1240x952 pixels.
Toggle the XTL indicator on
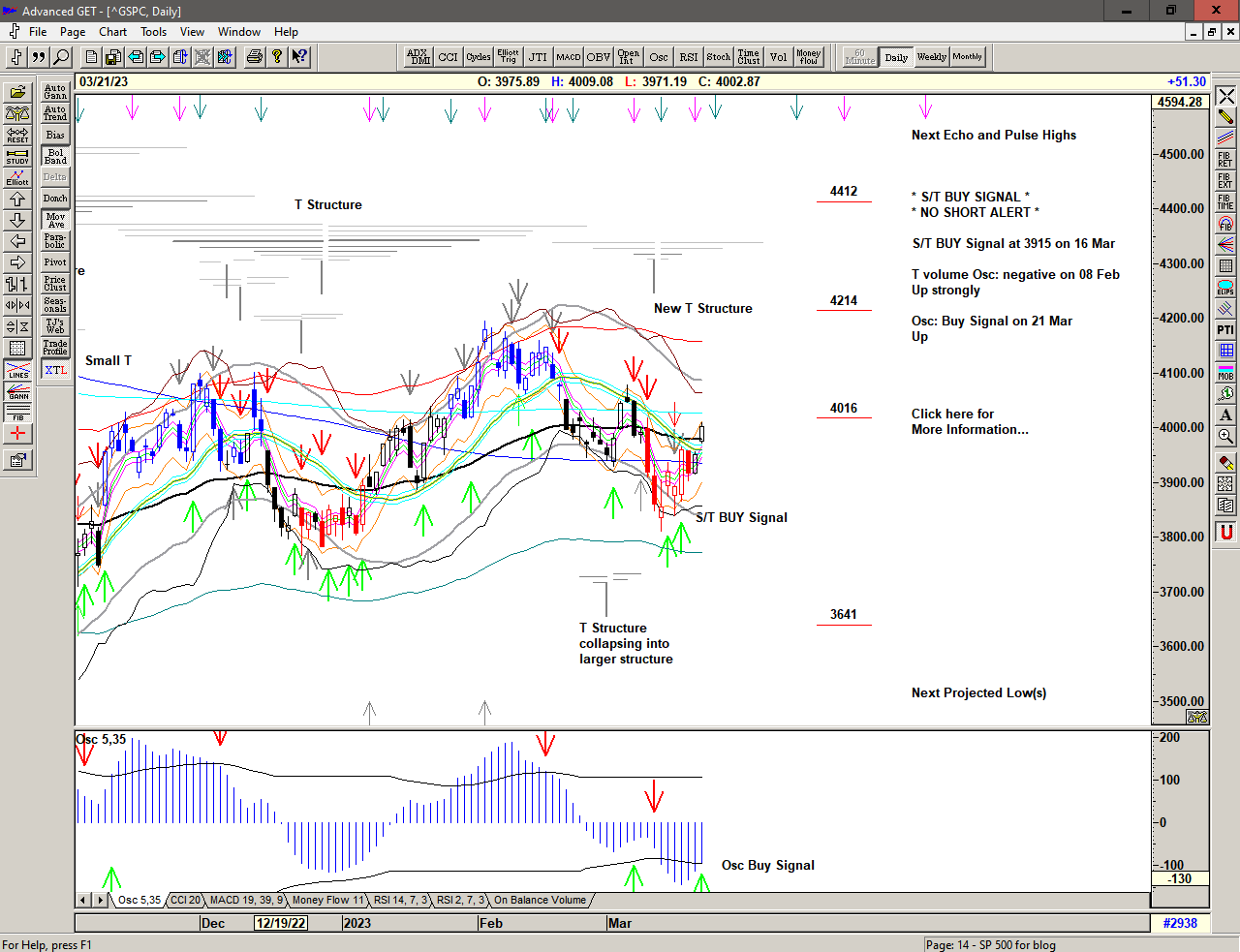55,370
